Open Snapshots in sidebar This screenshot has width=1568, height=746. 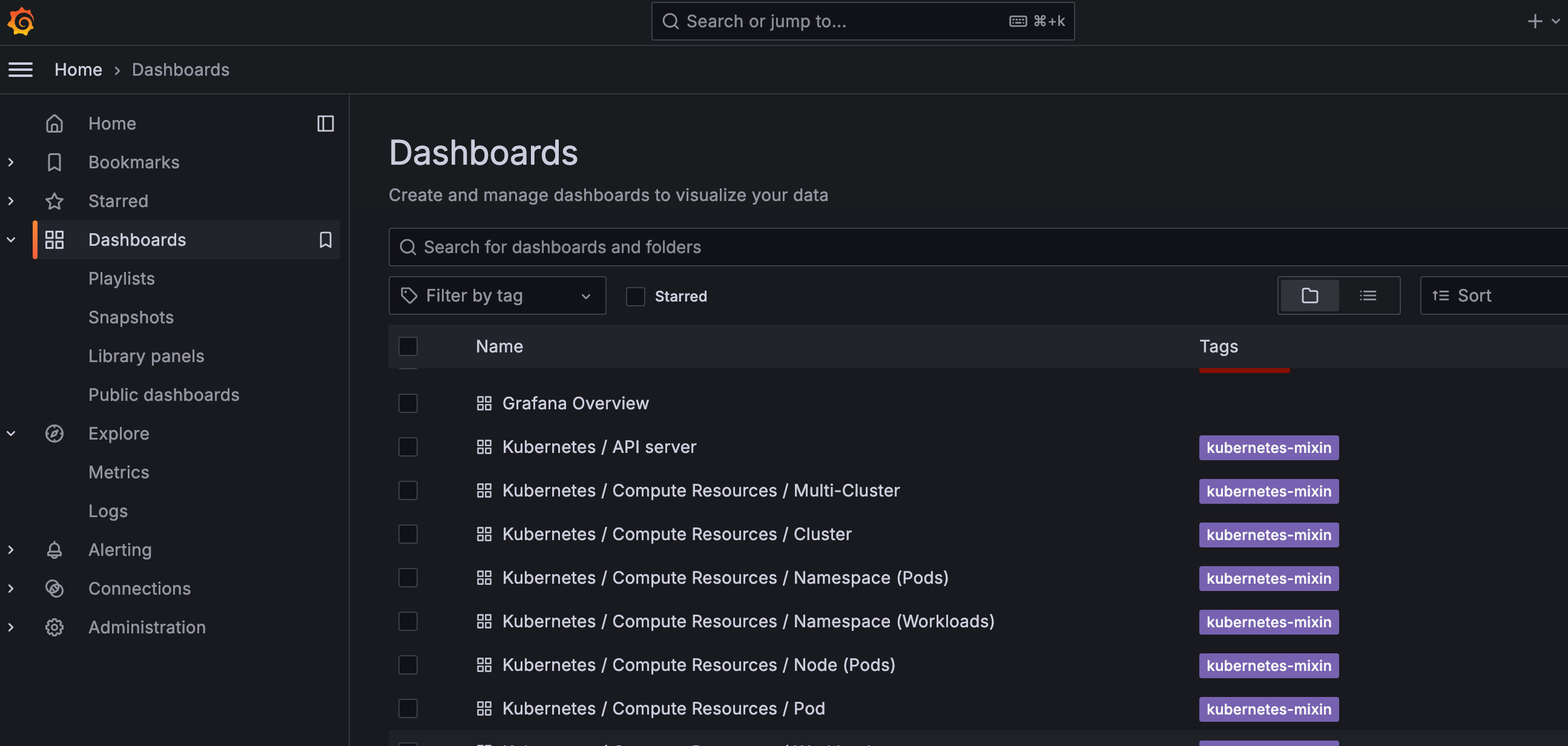131,317
